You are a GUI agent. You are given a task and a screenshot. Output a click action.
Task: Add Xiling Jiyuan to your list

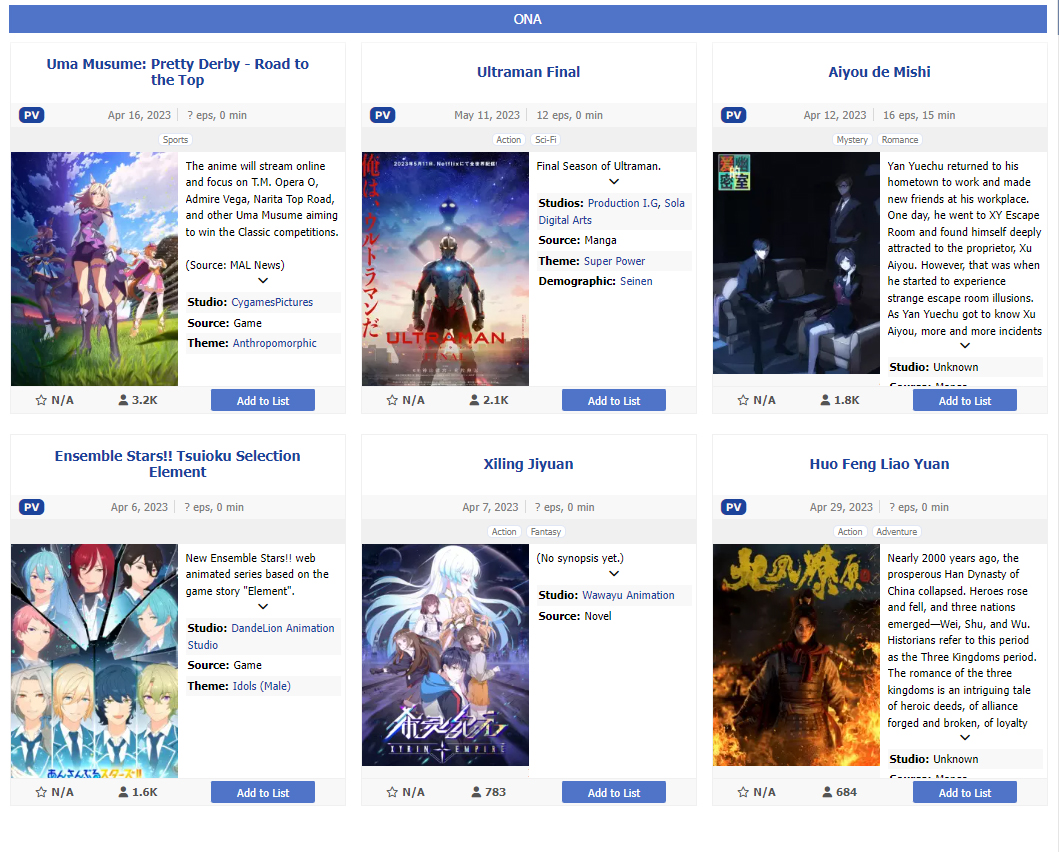click(614, 792)
